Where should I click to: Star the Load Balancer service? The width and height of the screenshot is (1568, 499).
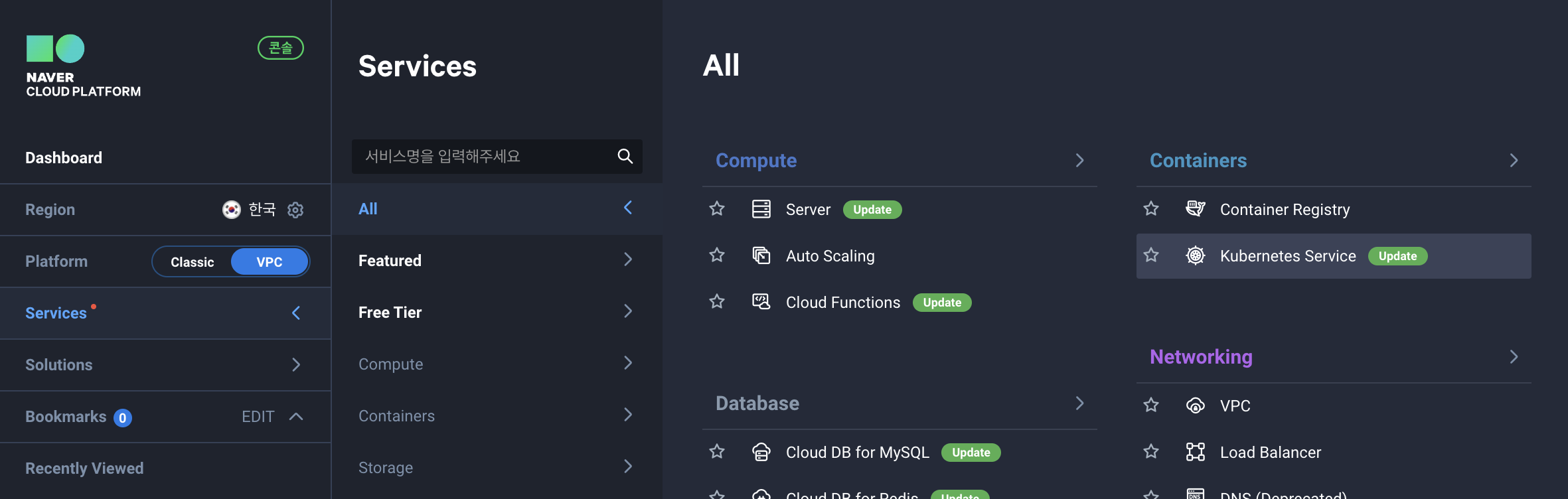pyautogui.click(x=1151, y=452)
